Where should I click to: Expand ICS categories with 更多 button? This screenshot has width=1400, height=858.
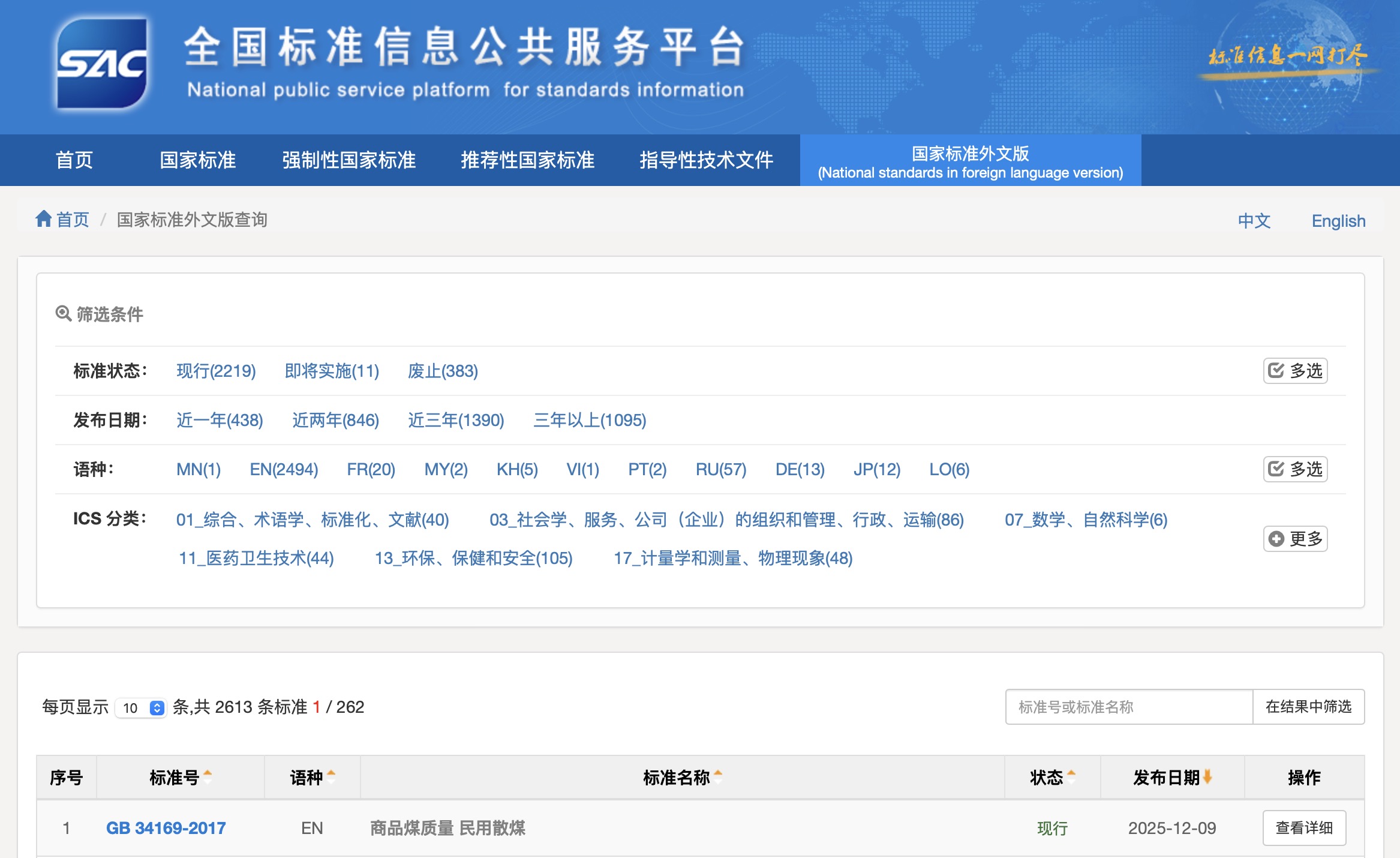coord(1295,539)
